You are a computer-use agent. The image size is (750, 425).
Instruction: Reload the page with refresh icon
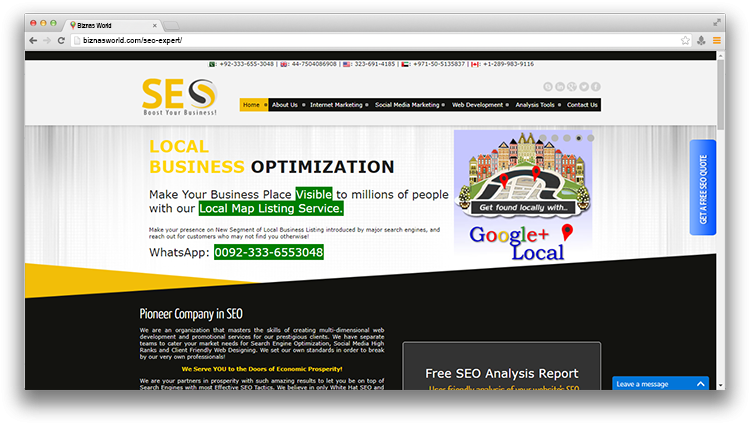[62, 40]
